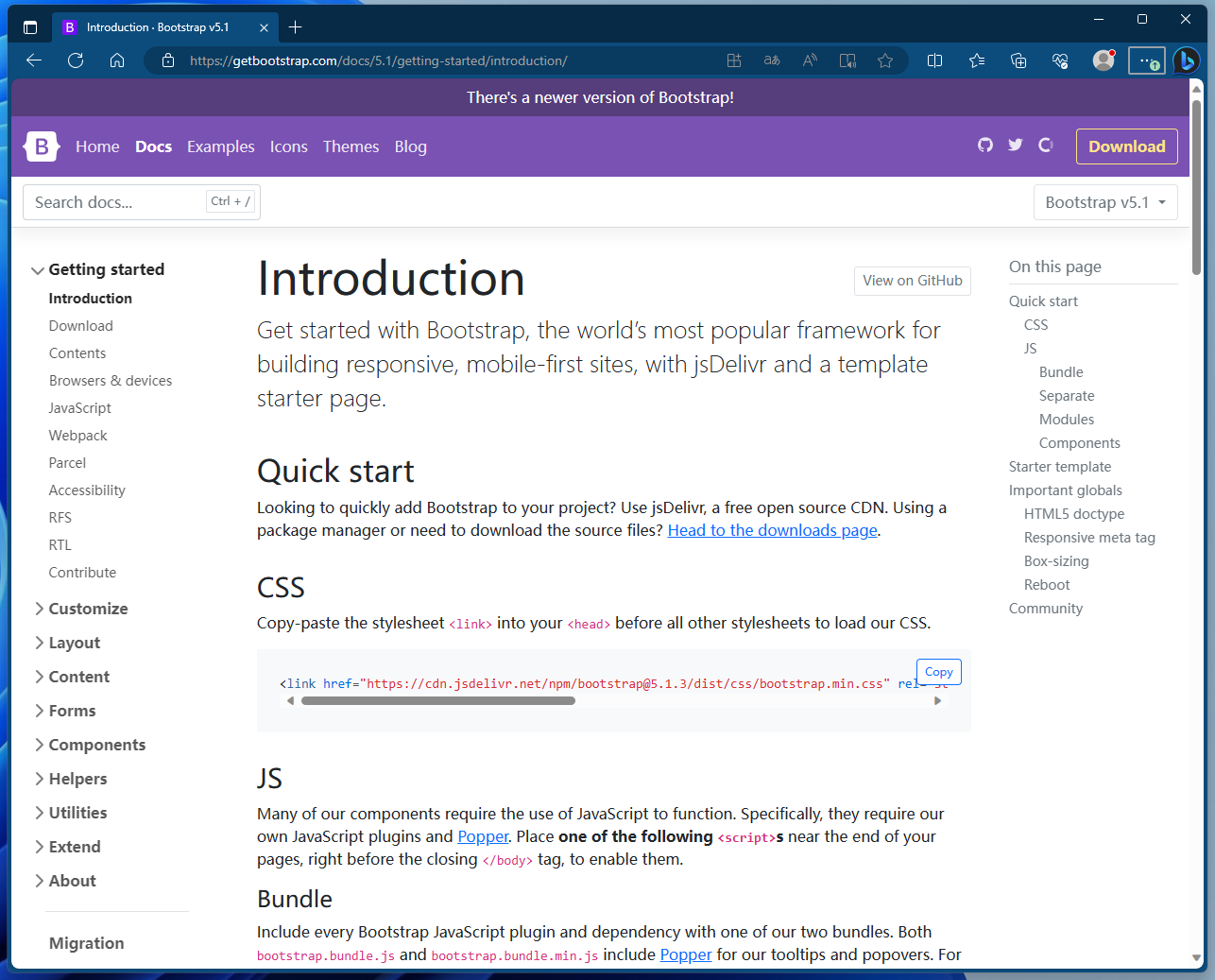Open Bootstrap's Twitter profile icon

click(1015, 146)
